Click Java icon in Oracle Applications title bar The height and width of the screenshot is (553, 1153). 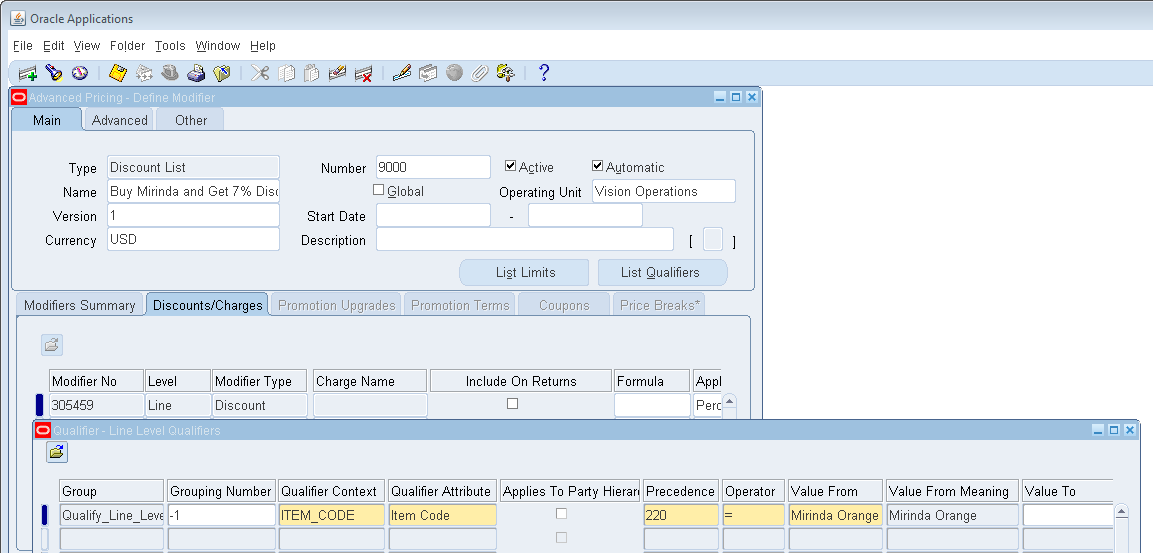[x=18, y=18]
